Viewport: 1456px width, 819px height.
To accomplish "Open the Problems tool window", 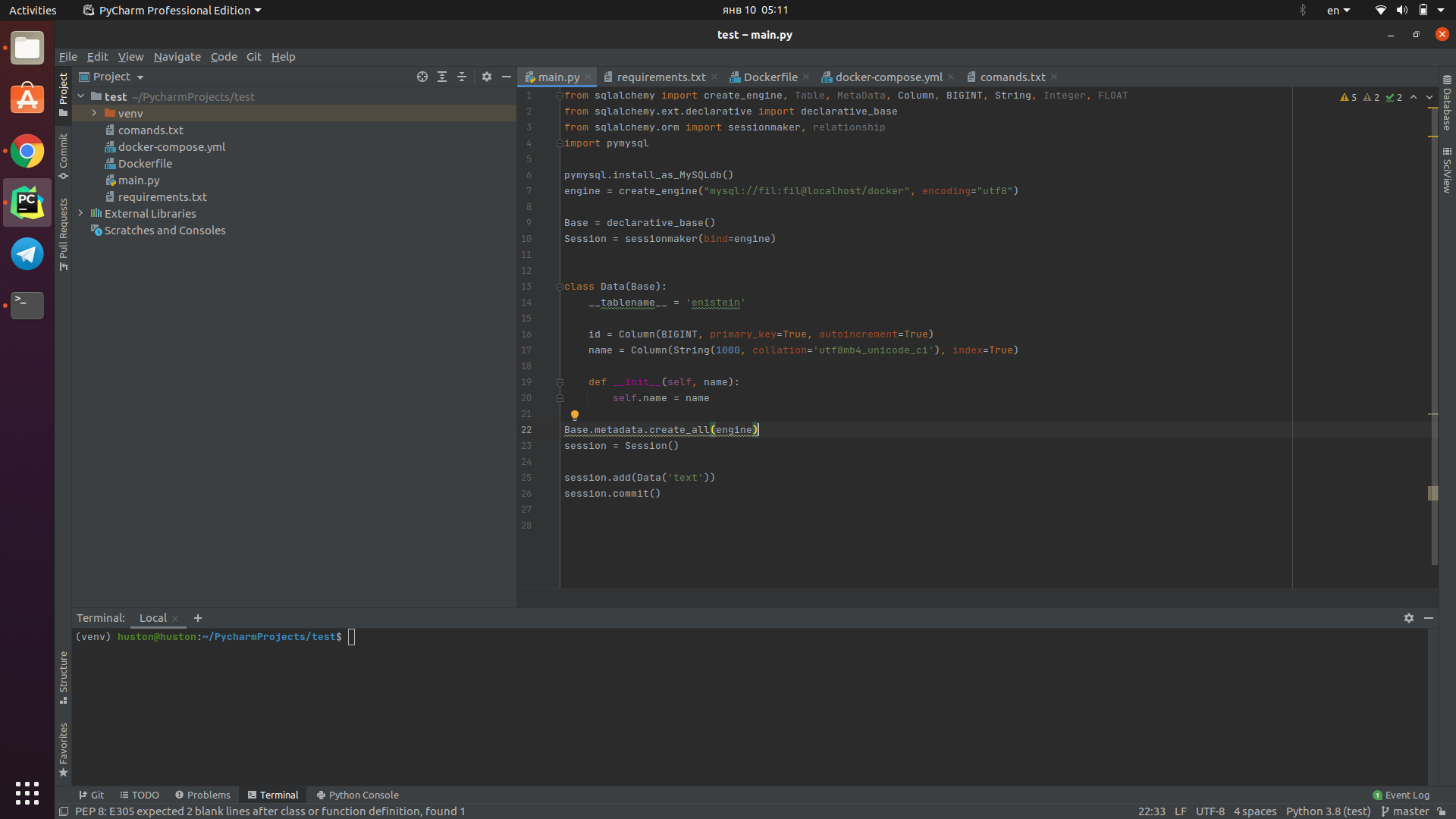I will [x=202, y=795].
